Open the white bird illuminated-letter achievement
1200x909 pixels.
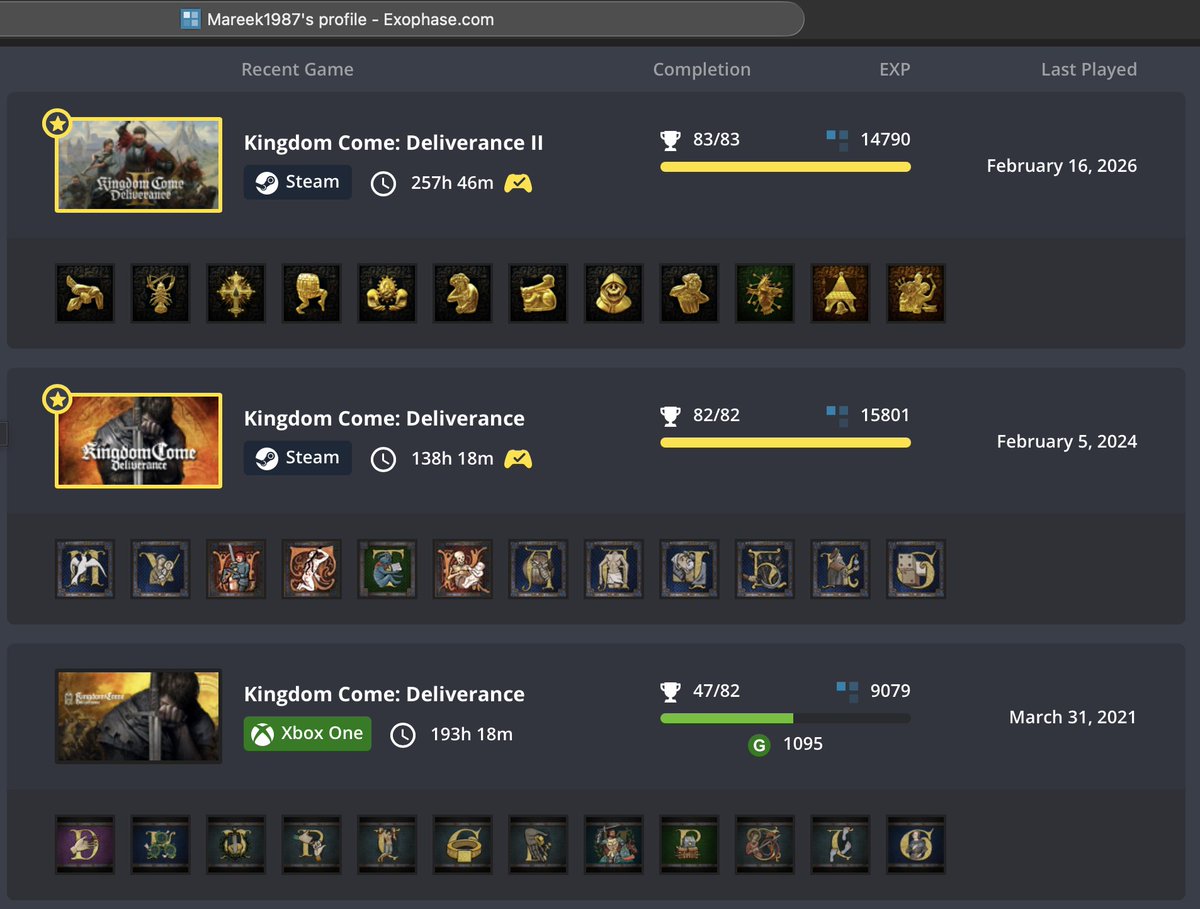coord(85,569)
